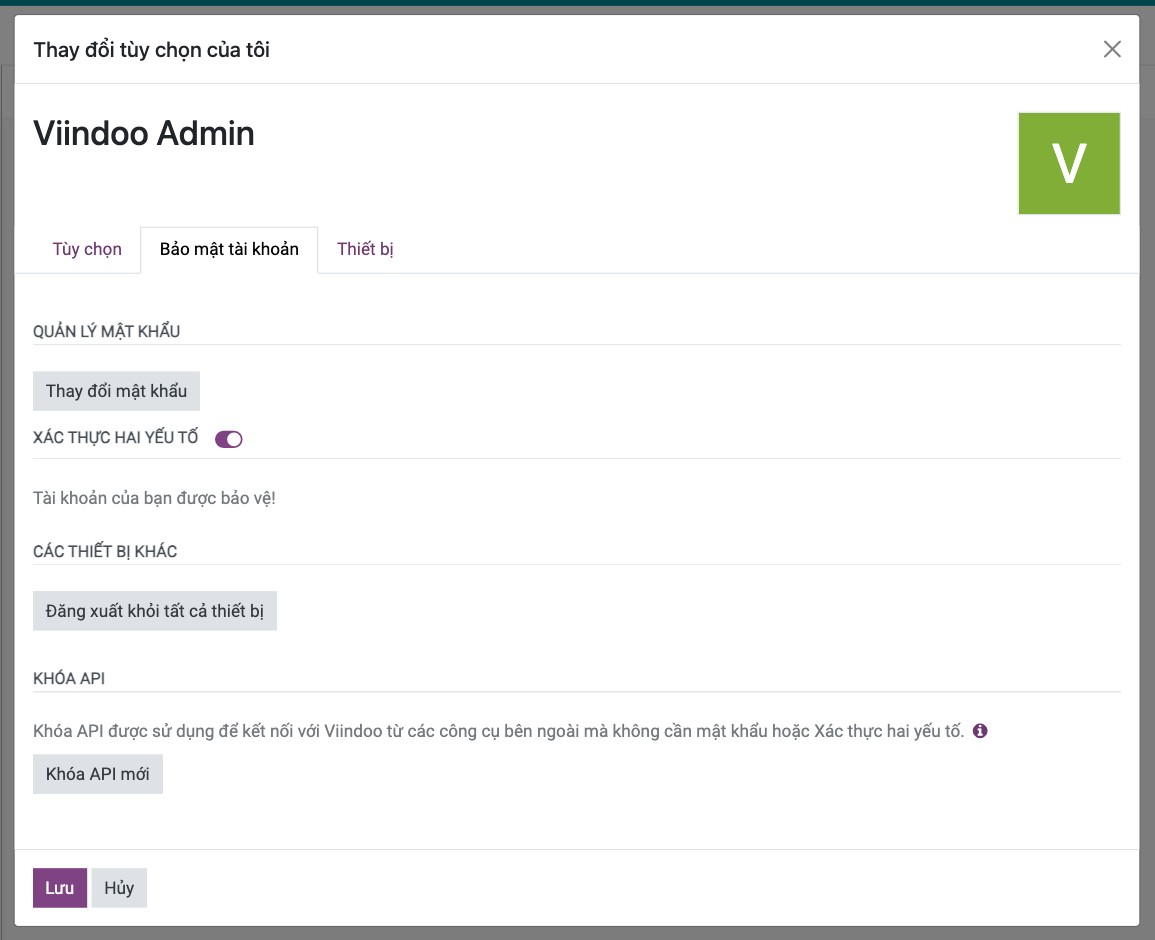This screenshot has width=1155, height=940.
Task: Select the Bảo mật tài khoản tab
Action: (x=229, y=249)
